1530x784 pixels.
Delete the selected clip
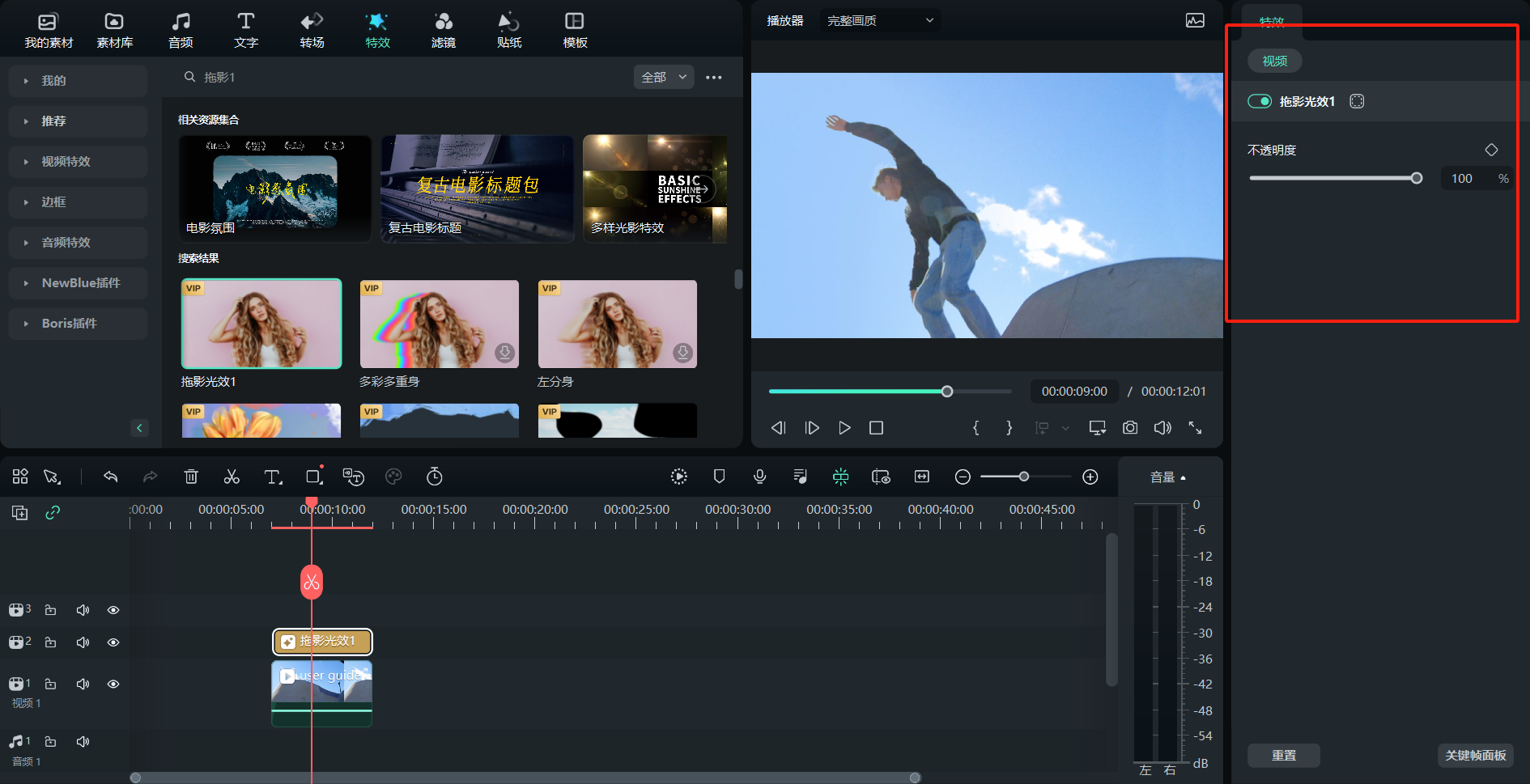point(191,477)
